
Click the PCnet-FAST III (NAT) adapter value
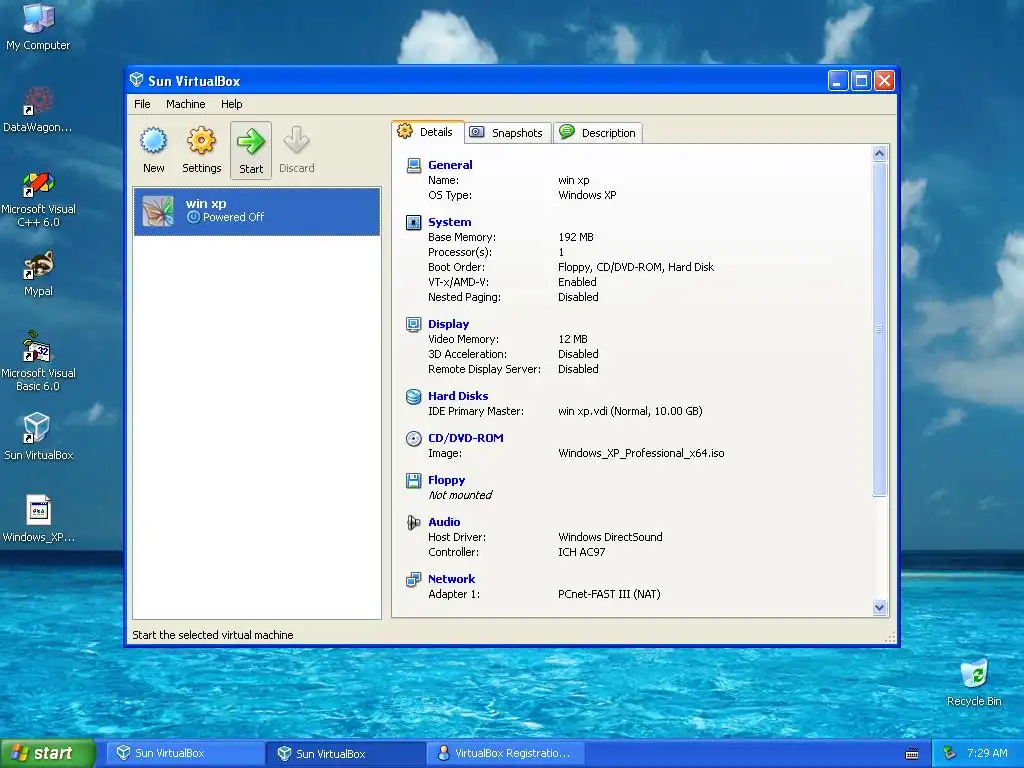click(609, 594)
